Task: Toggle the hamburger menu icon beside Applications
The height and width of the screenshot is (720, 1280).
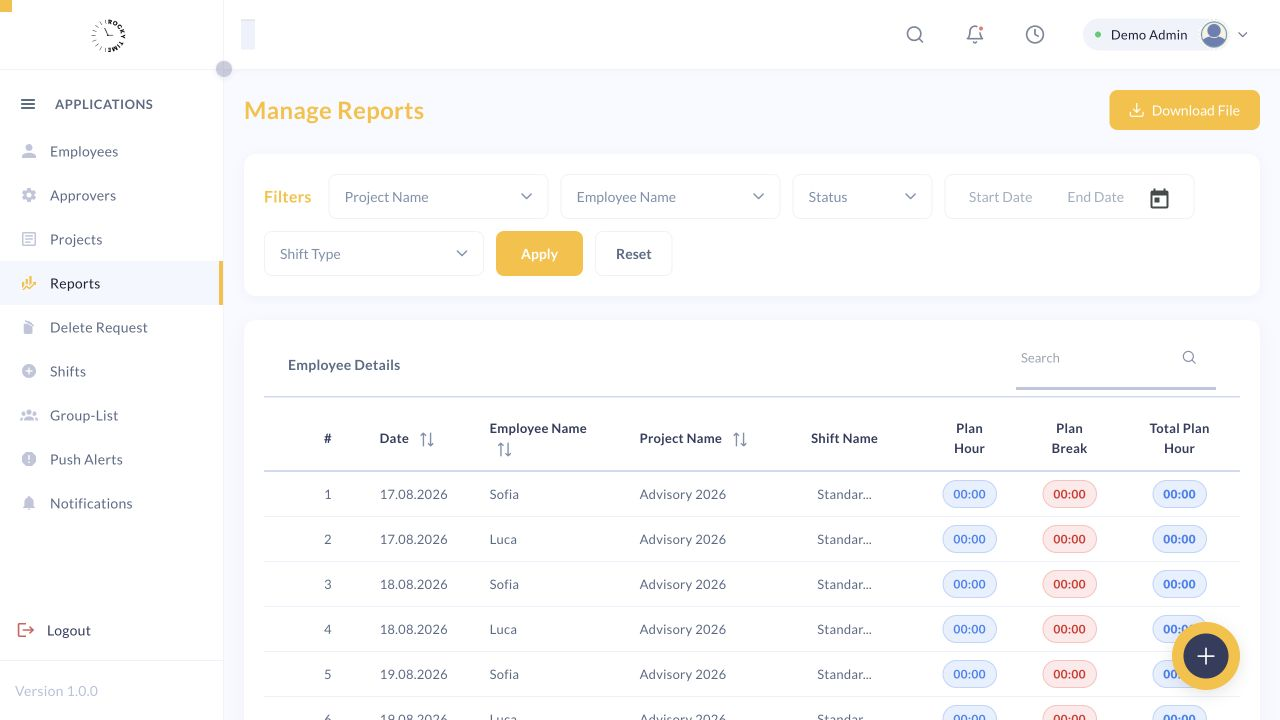Action: coord(28,104)
